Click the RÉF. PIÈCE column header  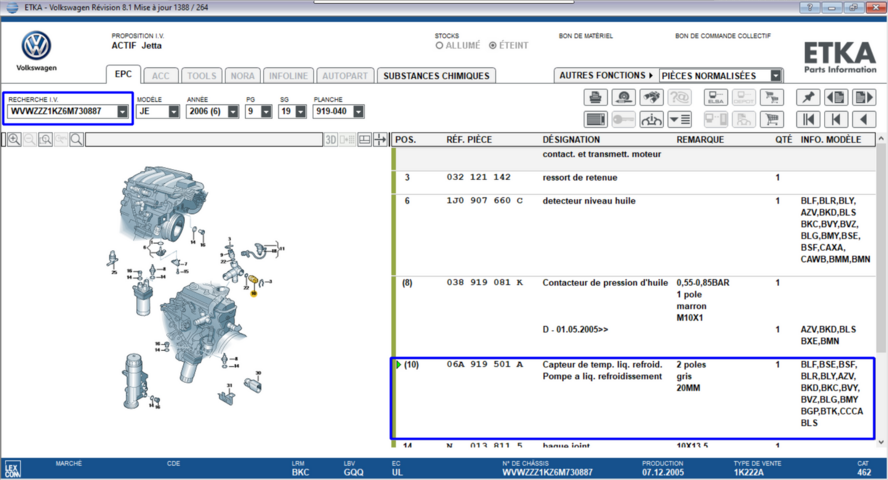point(469,140)
